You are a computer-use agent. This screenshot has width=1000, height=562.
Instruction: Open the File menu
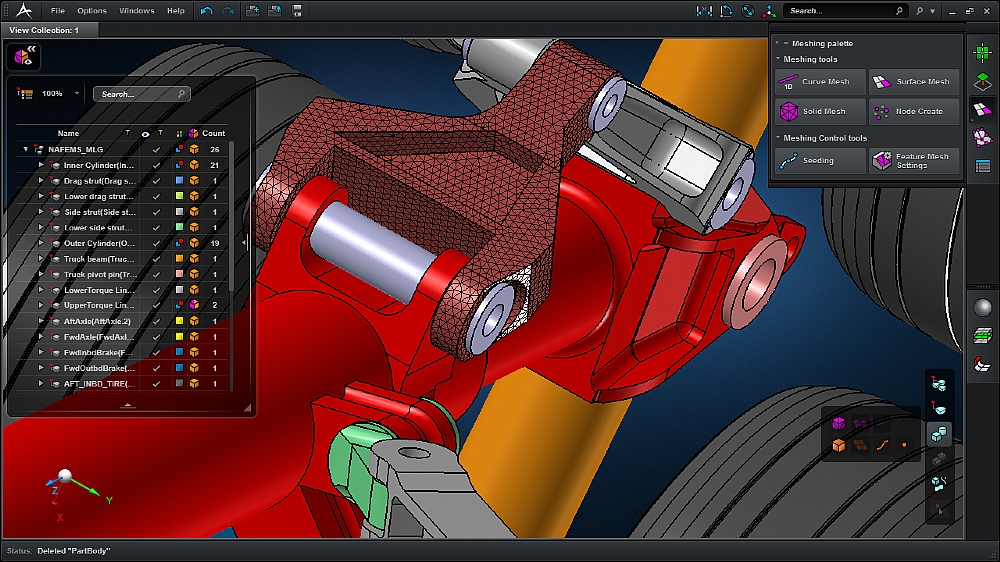pos(57,11)
